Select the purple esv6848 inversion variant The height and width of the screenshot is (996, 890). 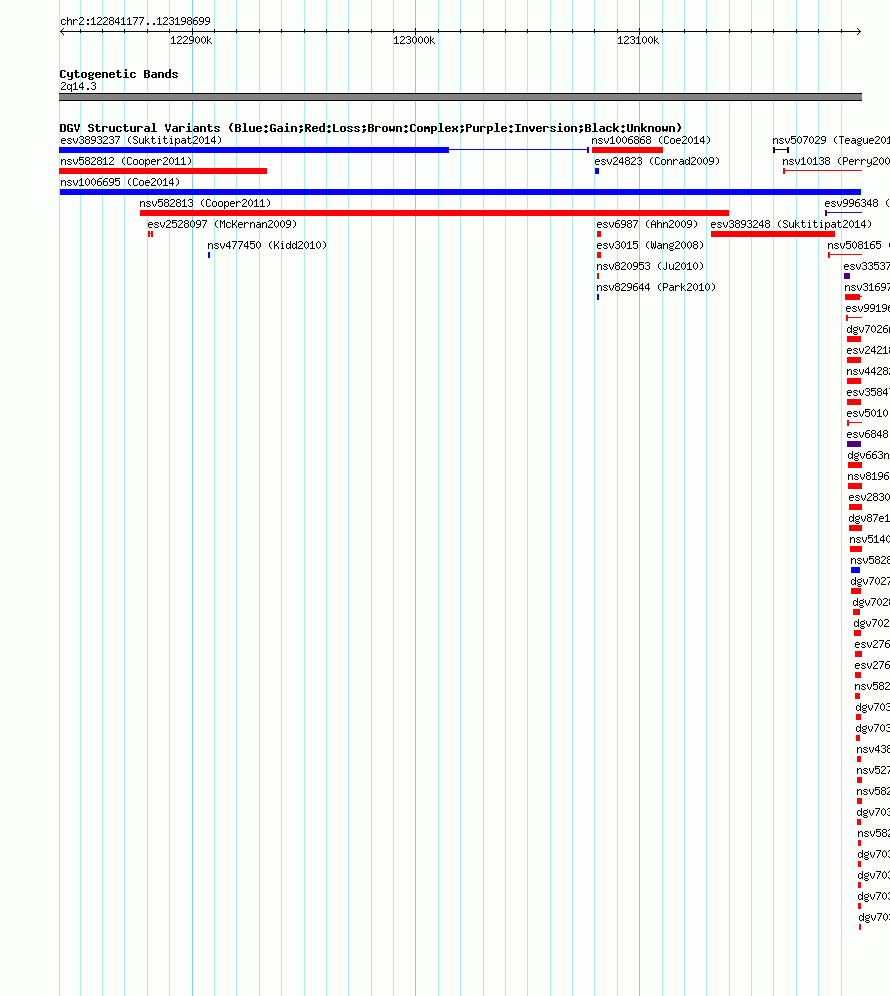pos(854,443)
